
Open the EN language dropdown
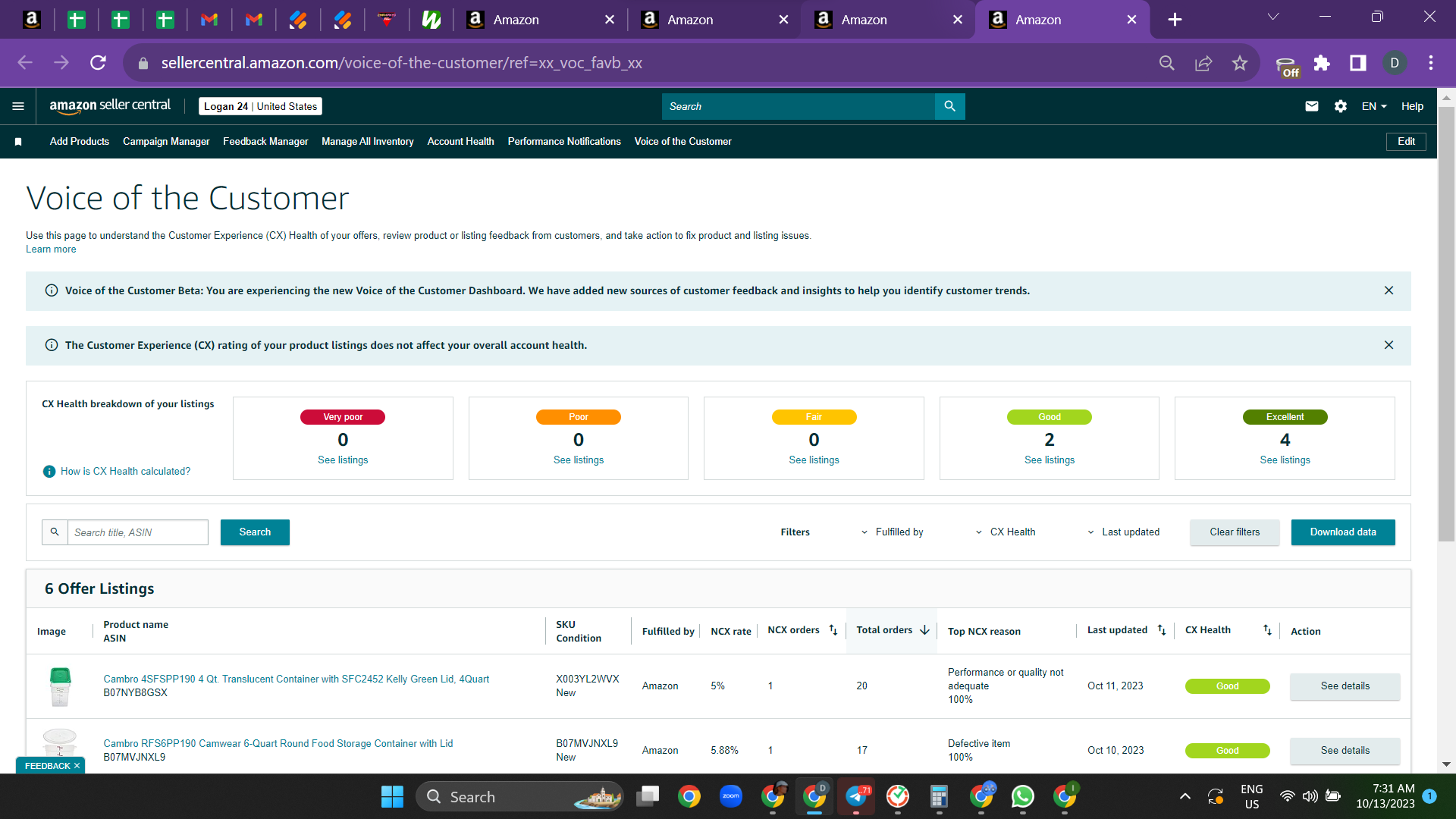point(1374,106)
